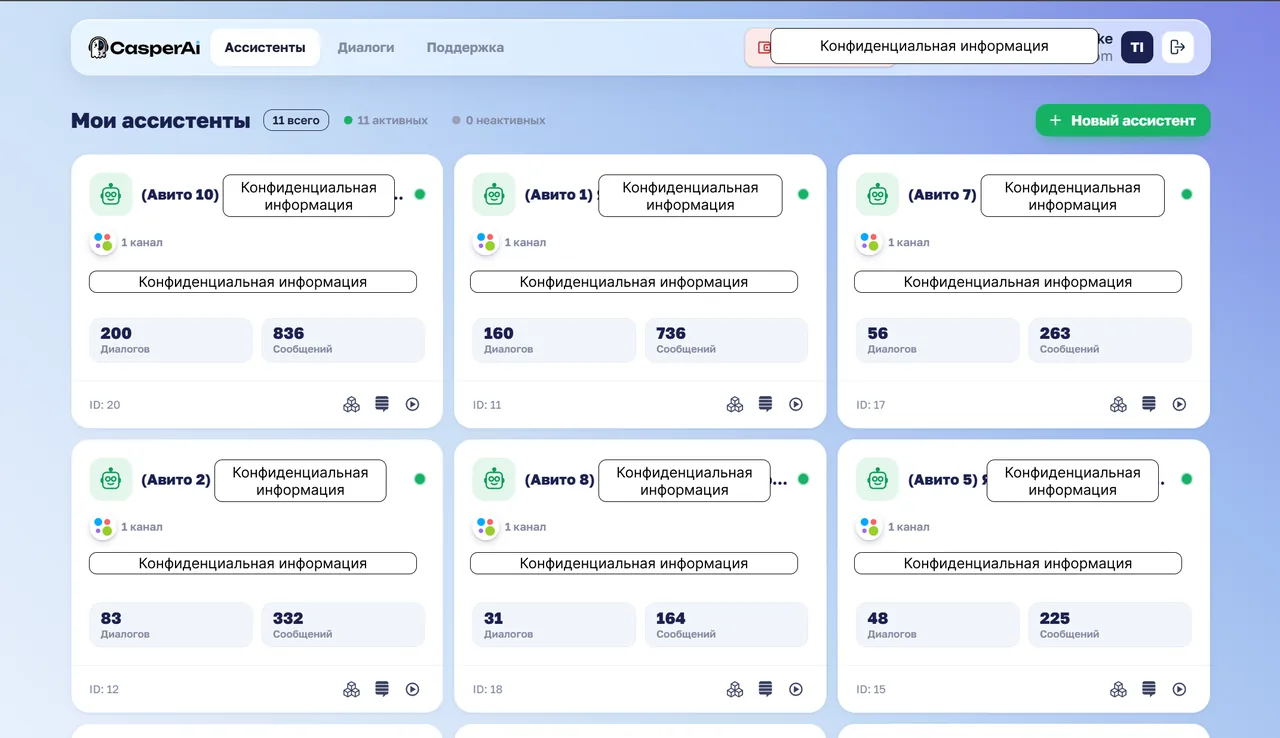This screenshot has height=738, width=1280.
Task: Filter by 0 неактивных assistants
Action: coord(499,120)
